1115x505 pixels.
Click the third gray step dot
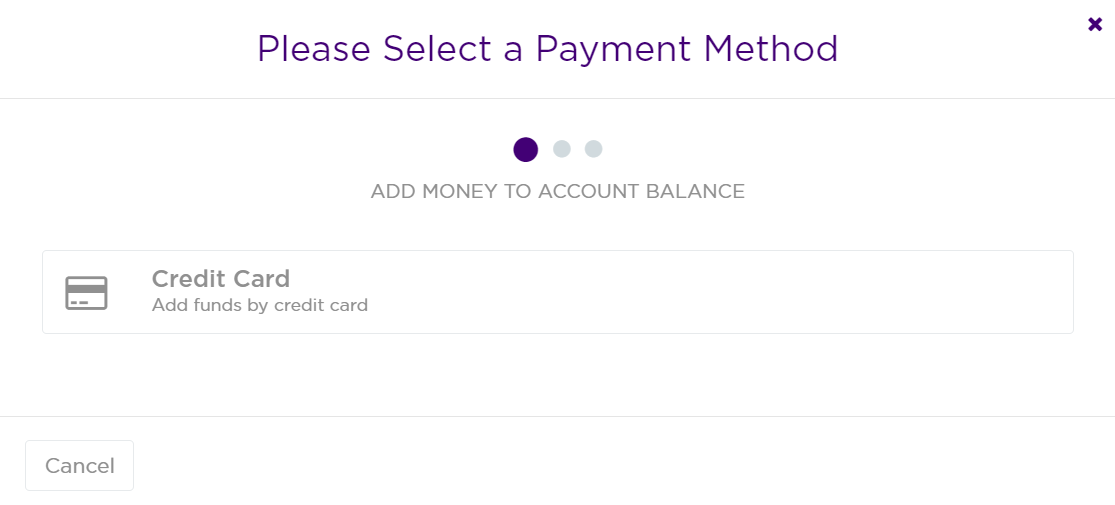[x=594, y=149]
